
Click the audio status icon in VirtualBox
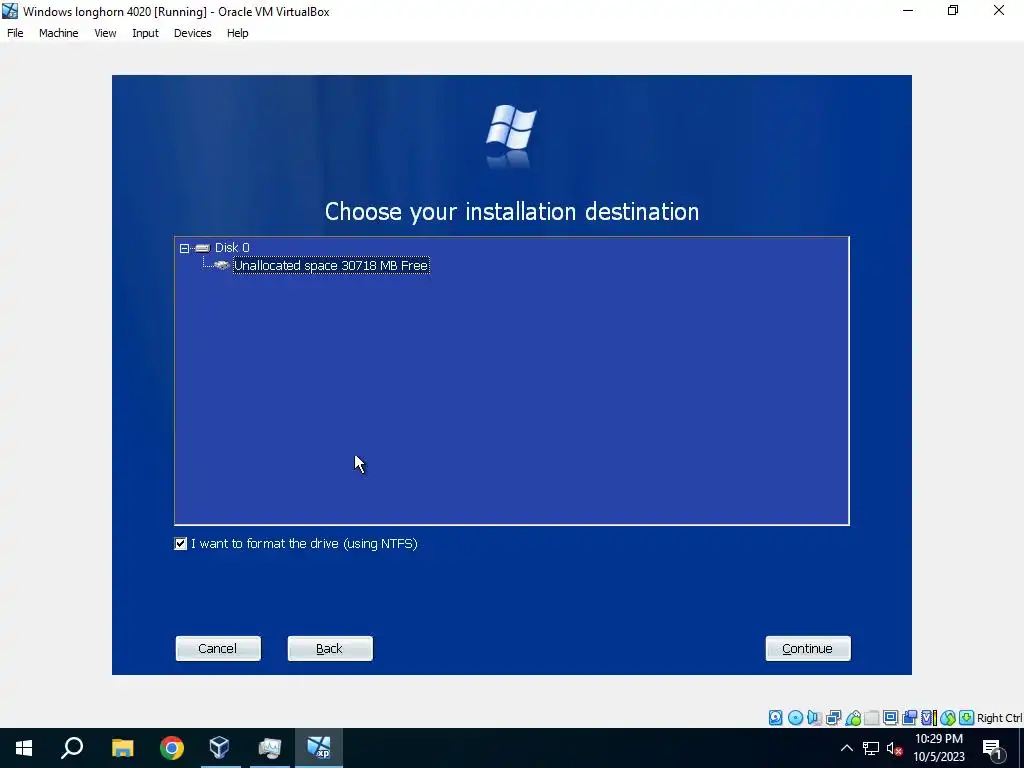point(814,718)
